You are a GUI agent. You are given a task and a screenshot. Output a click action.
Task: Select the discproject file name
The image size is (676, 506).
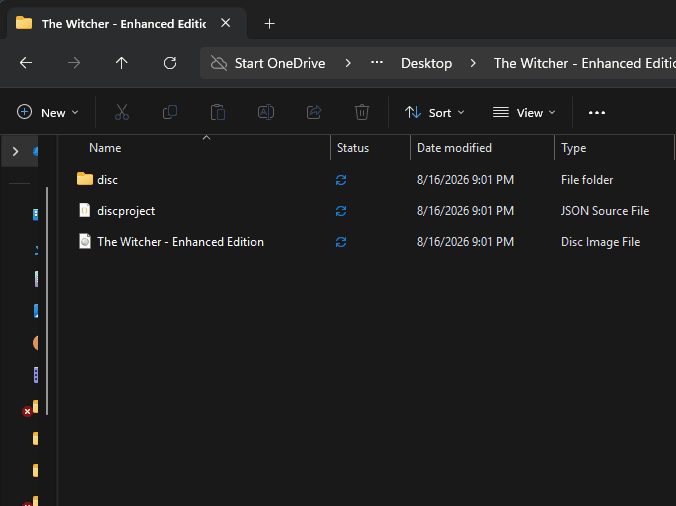click(x=126, y=211)
